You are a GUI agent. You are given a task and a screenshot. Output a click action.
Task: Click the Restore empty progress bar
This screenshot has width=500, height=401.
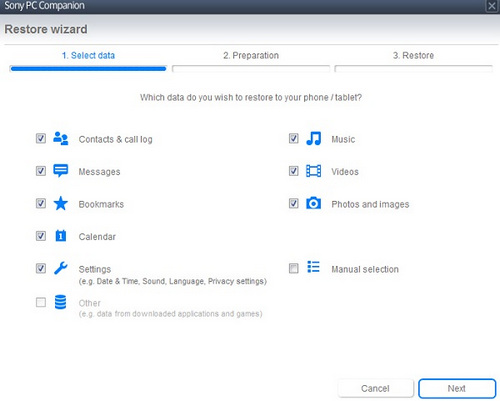(x=413, y=69)
